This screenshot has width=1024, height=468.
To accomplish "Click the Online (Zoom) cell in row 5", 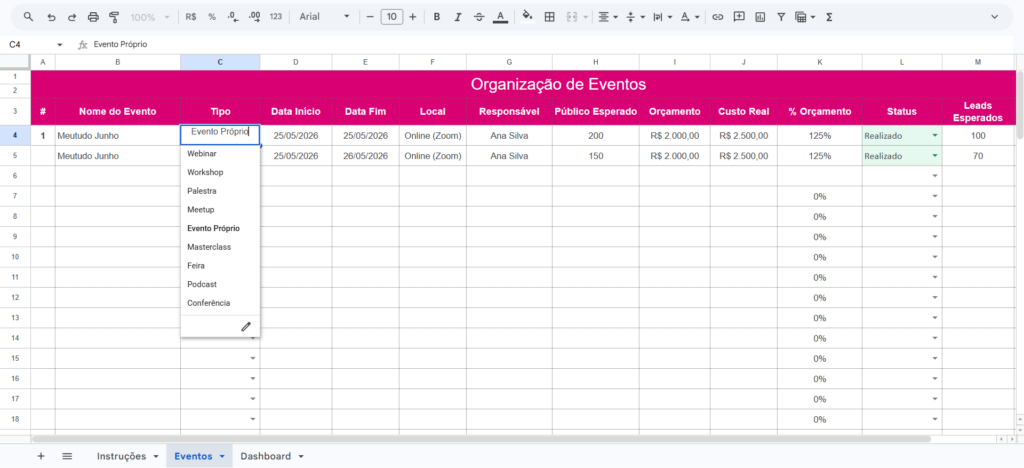I will pos(433,156).
